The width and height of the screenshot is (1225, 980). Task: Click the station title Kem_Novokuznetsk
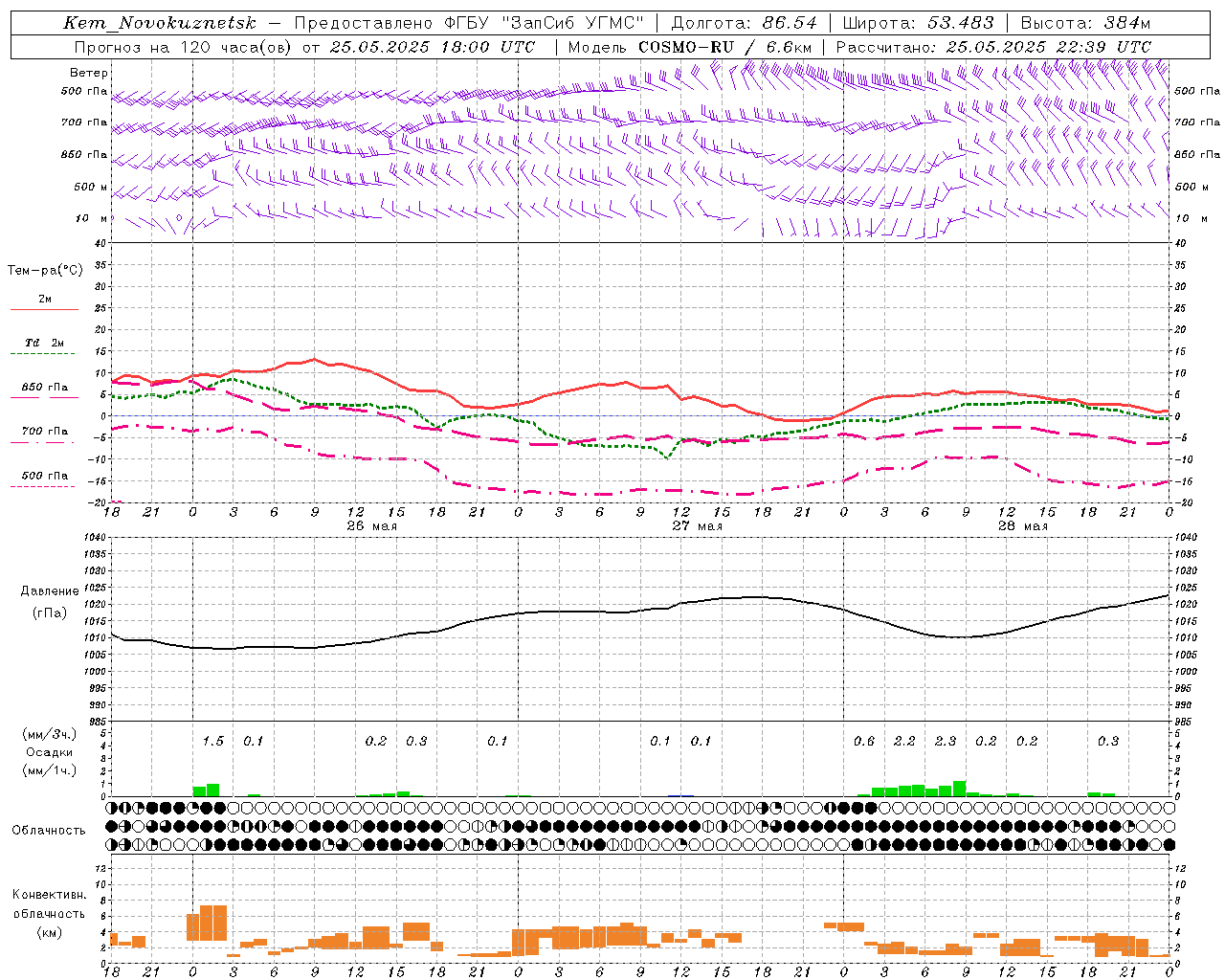pyautogui.click(x=160, y=23)
